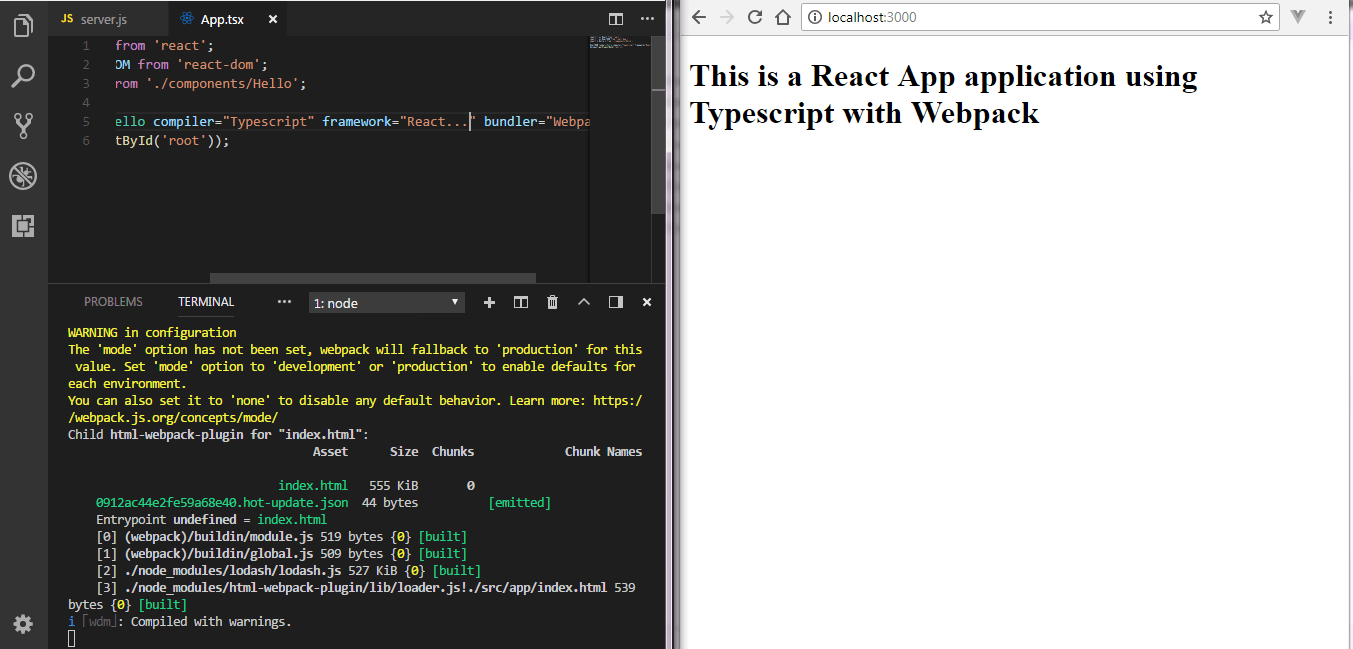Open the Extensions view
Viewport: 1353px width, 649px height.
click(x=23, y=226)
